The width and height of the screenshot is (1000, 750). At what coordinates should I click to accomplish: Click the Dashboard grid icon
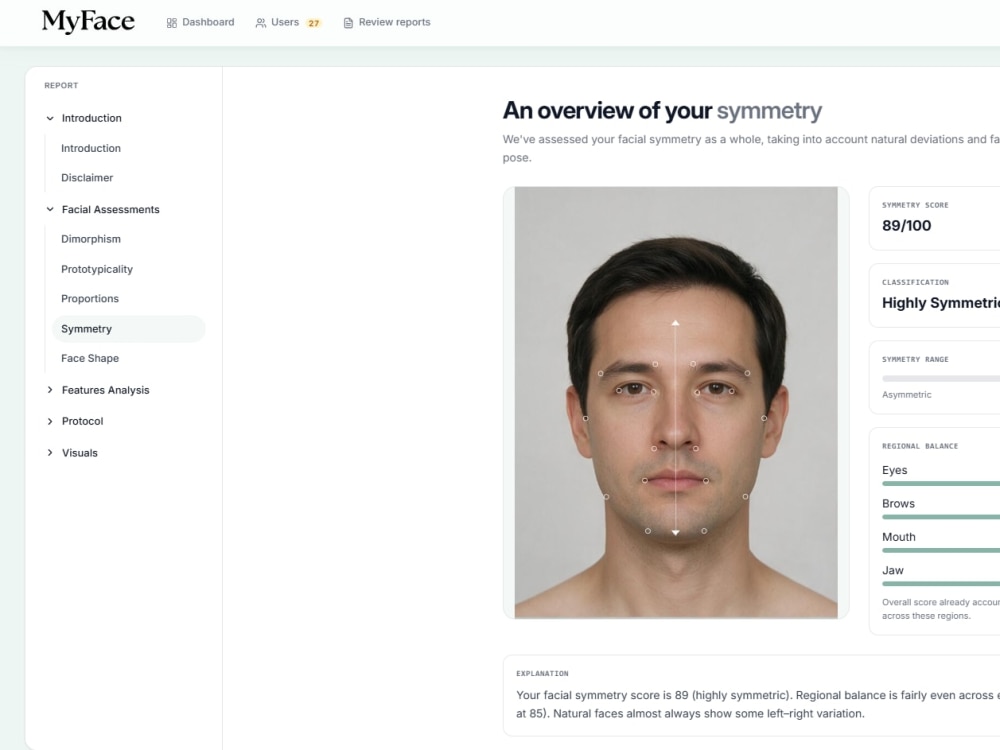172,23
